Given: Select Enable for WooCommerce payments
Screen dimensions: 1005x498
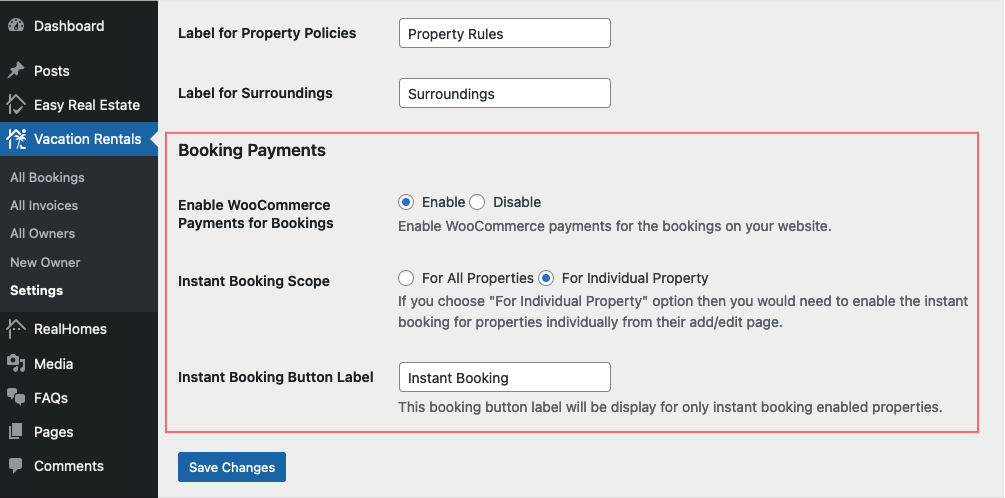Looking at the screenshot, I should [x=406, y=203].
